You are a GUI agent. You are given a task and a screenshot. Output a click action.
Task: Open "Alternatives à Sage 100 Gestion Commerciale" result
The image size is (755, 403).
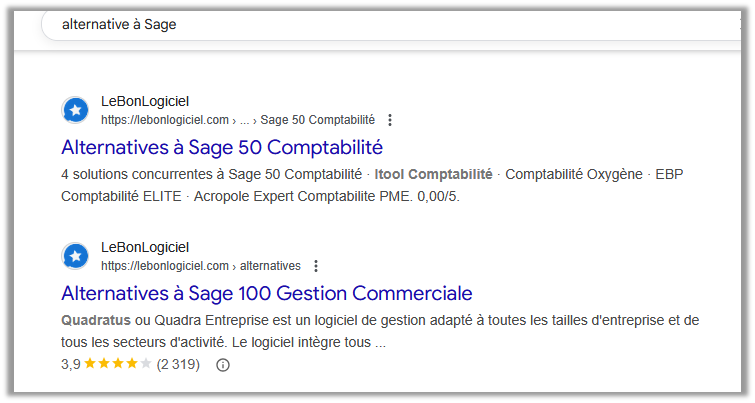click(267, 293)
